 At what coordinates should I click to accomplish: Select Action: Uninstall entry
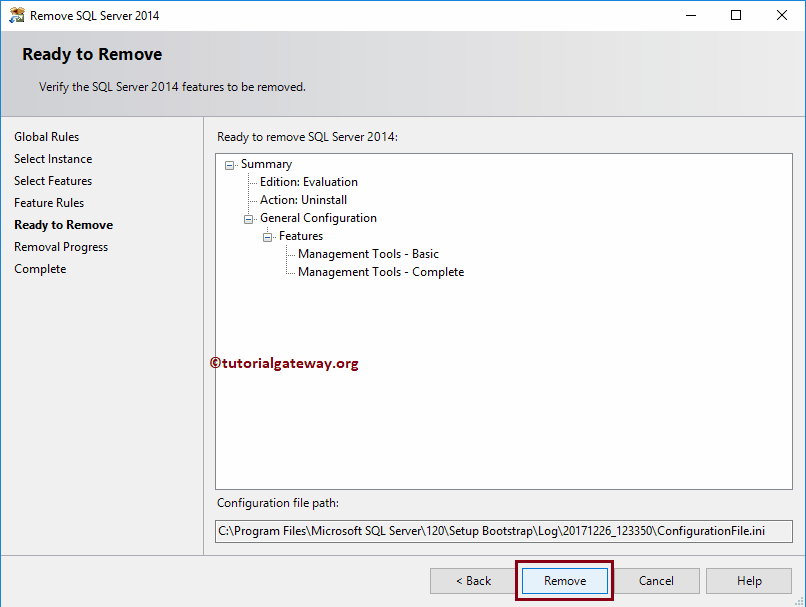click(x=303, y=200)
